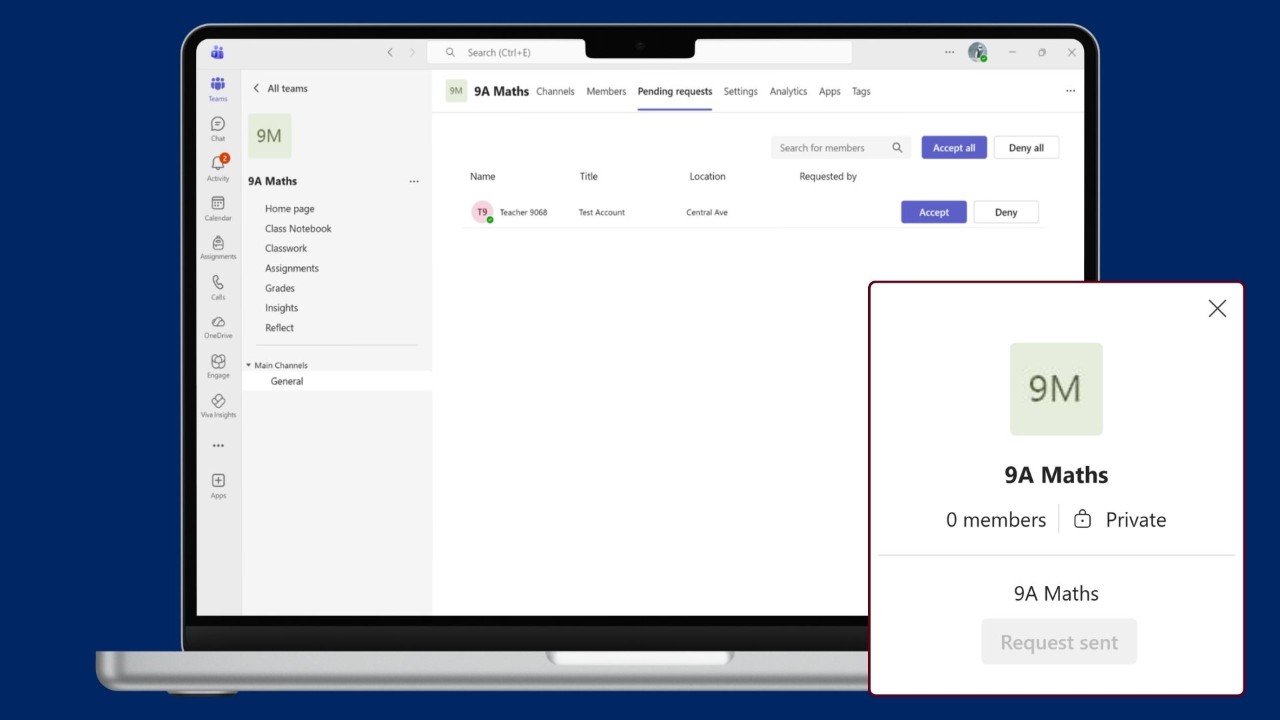Viewport: 1280px width, 720px height.
Task: Open Reflect in team menu
Action: pos(279,328)
